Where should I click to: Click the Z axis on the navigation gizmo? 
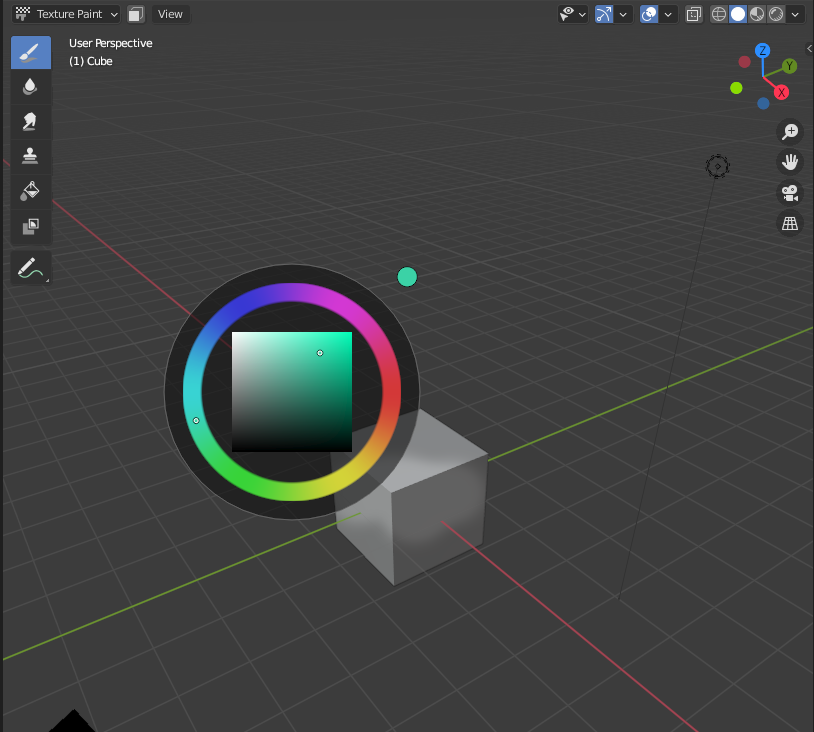click(762, 50)
